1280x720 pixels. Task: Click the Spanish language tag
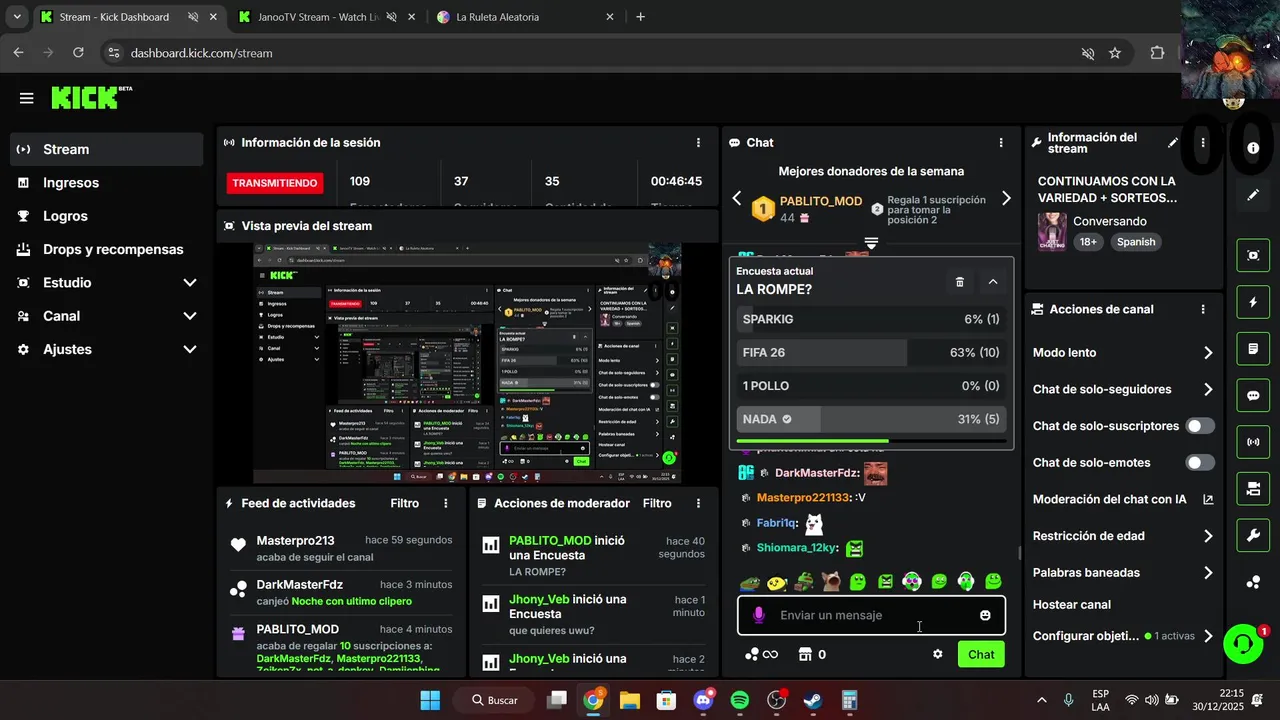pos(1136,242)
